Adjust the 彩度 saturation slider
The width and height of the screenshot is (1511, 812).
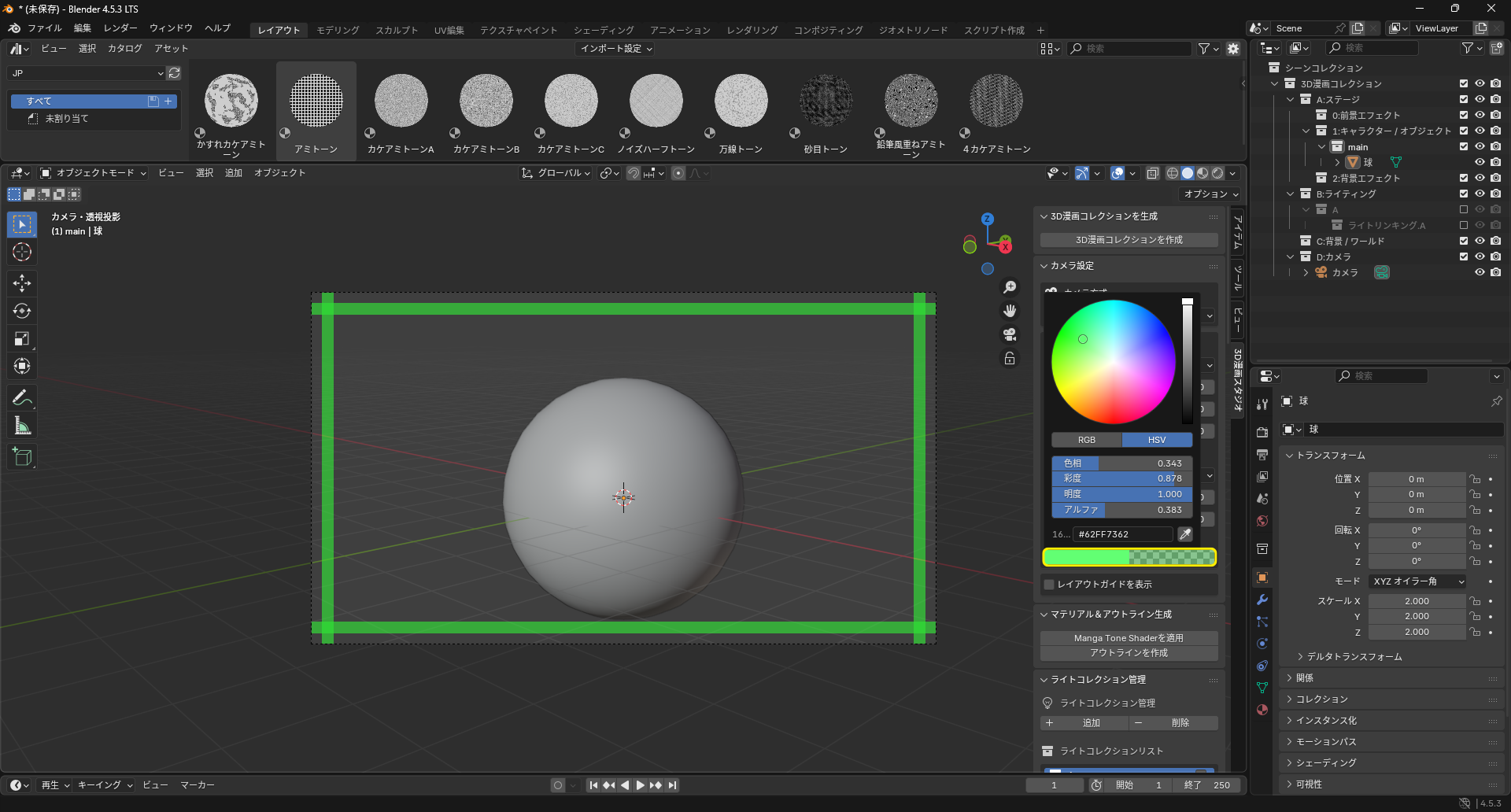point(1122,478)
